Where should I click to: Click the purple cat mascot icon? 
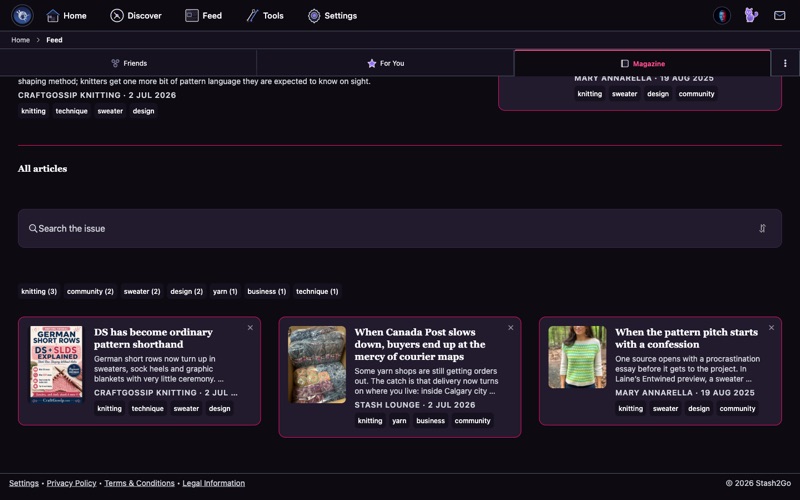point(751,15)
